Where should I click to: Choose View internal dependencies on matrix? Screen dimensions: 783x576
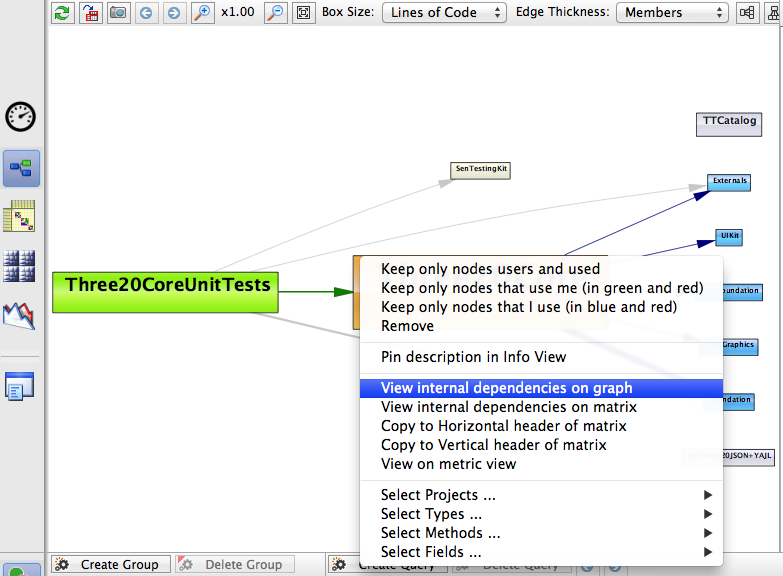tap(541, 407)
